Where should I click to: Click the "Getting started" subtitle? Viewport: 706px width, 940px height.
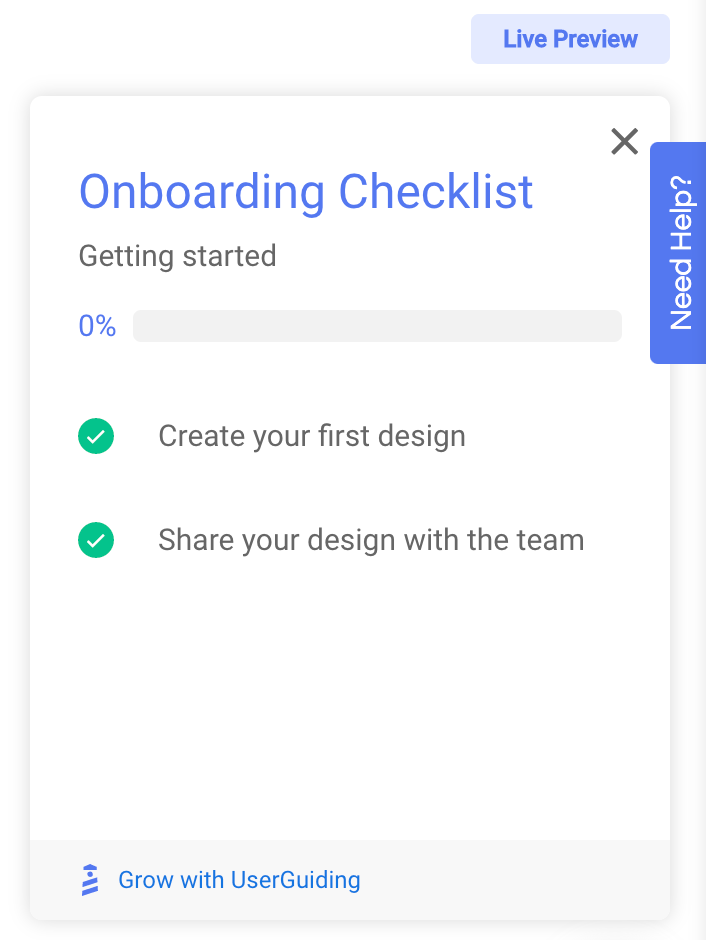pyautogui.click(x=177, y=256)
